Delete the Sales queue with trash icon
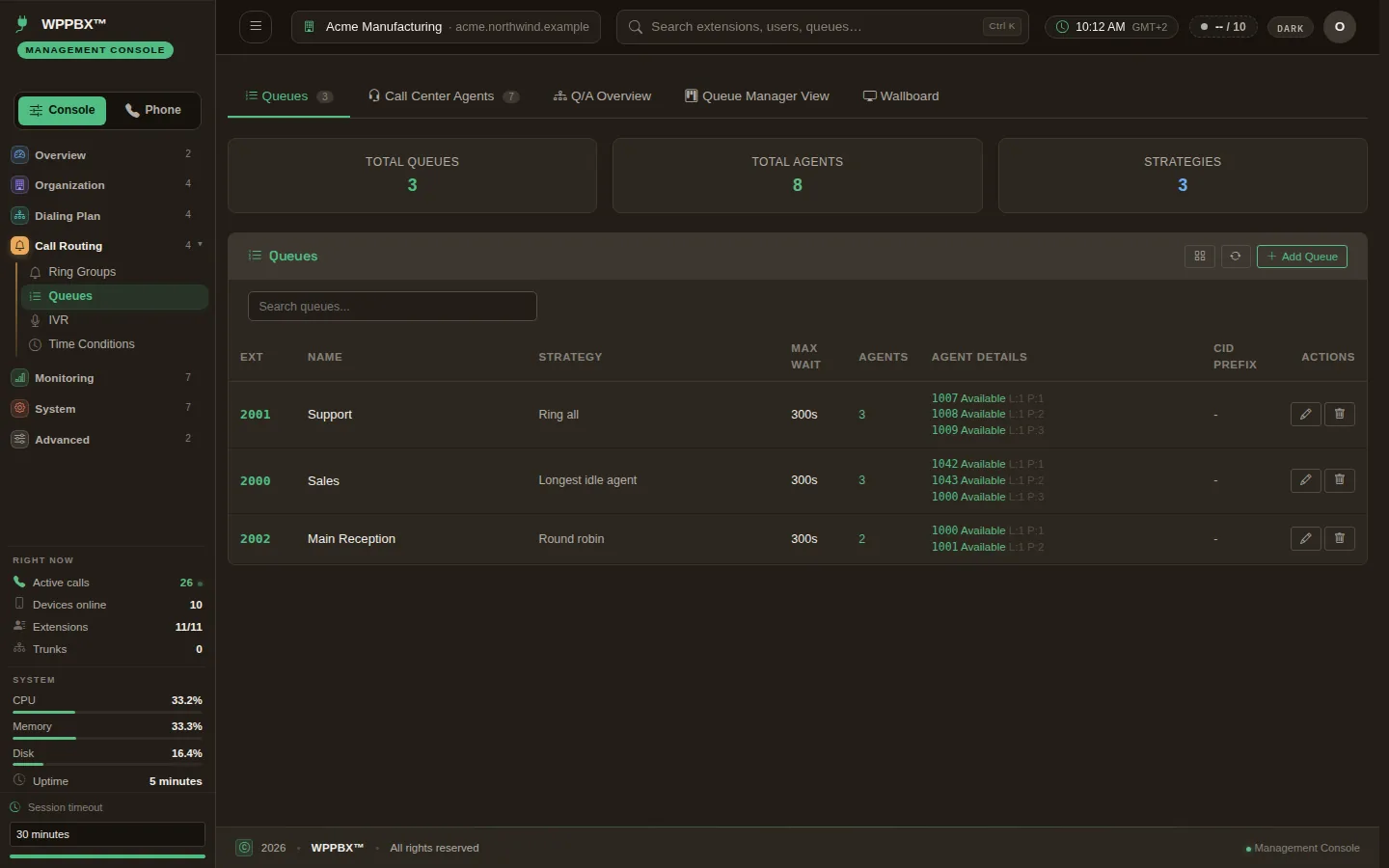The height and width of the screenshot is (868, 1389). click(x=1339, y=480)
